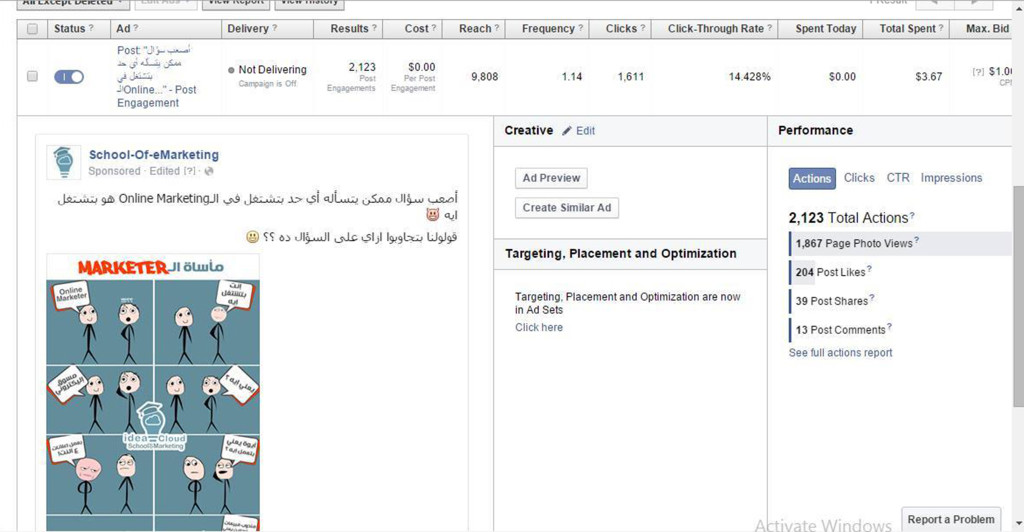Click the Edit link next to Creative
The height and width of the screenshot is (532, 1024).
coord(585,131)
